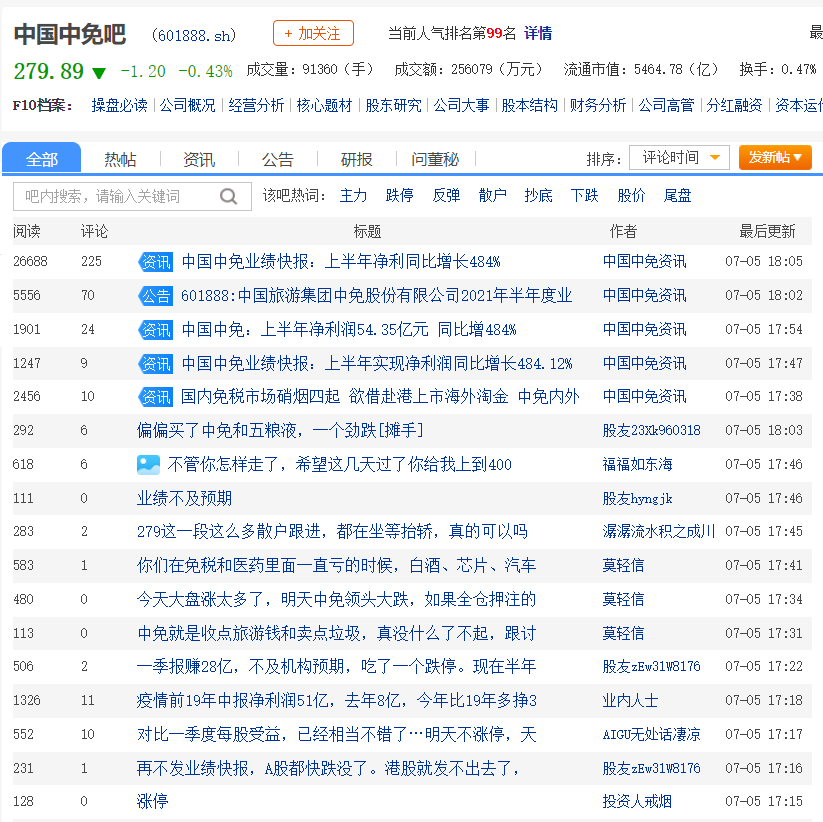Click hot word 抄底
The width and height of the screenshot is (823, 822).
pos(539,196)
